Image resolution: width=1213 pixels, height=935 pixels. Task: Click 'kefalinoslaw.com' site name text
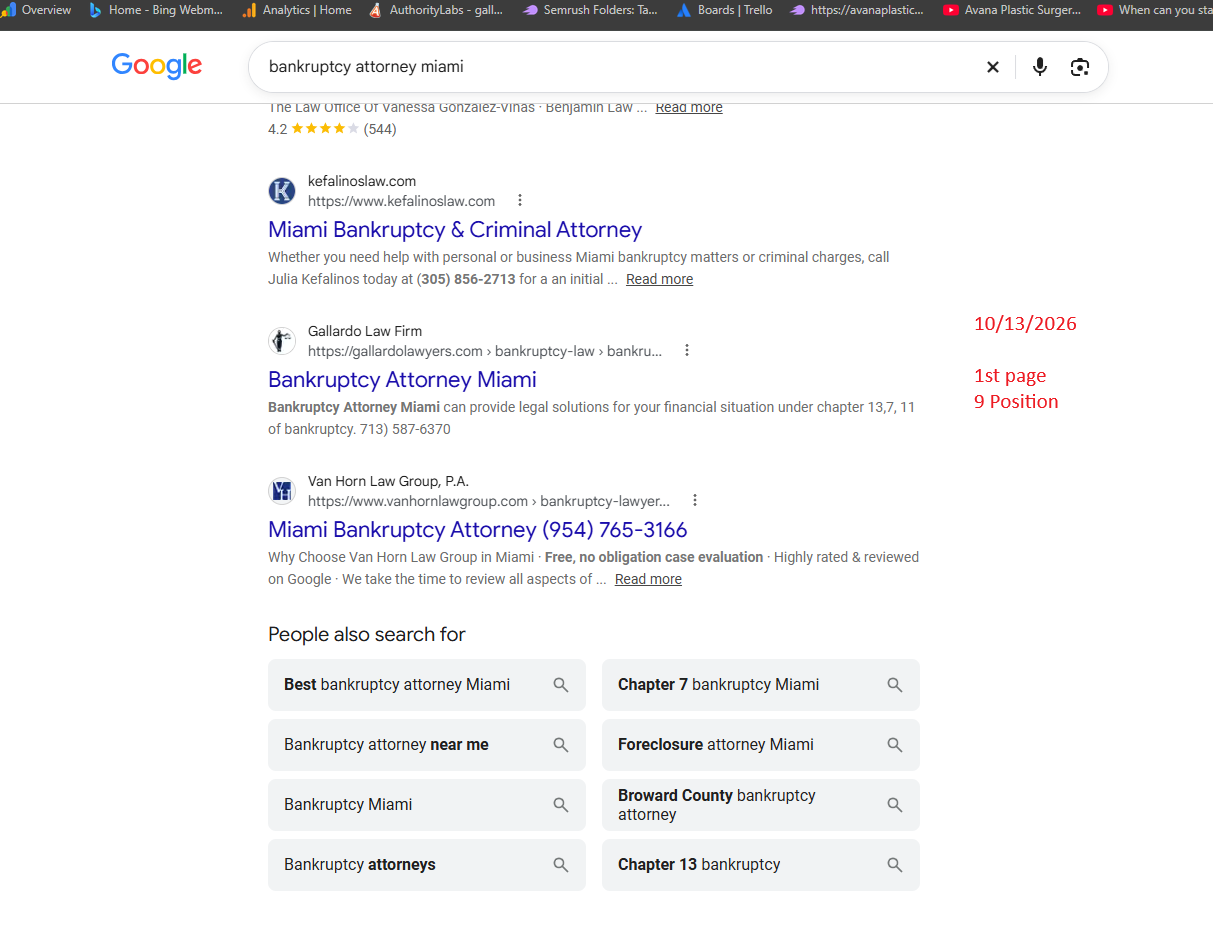tap(362, 181)
